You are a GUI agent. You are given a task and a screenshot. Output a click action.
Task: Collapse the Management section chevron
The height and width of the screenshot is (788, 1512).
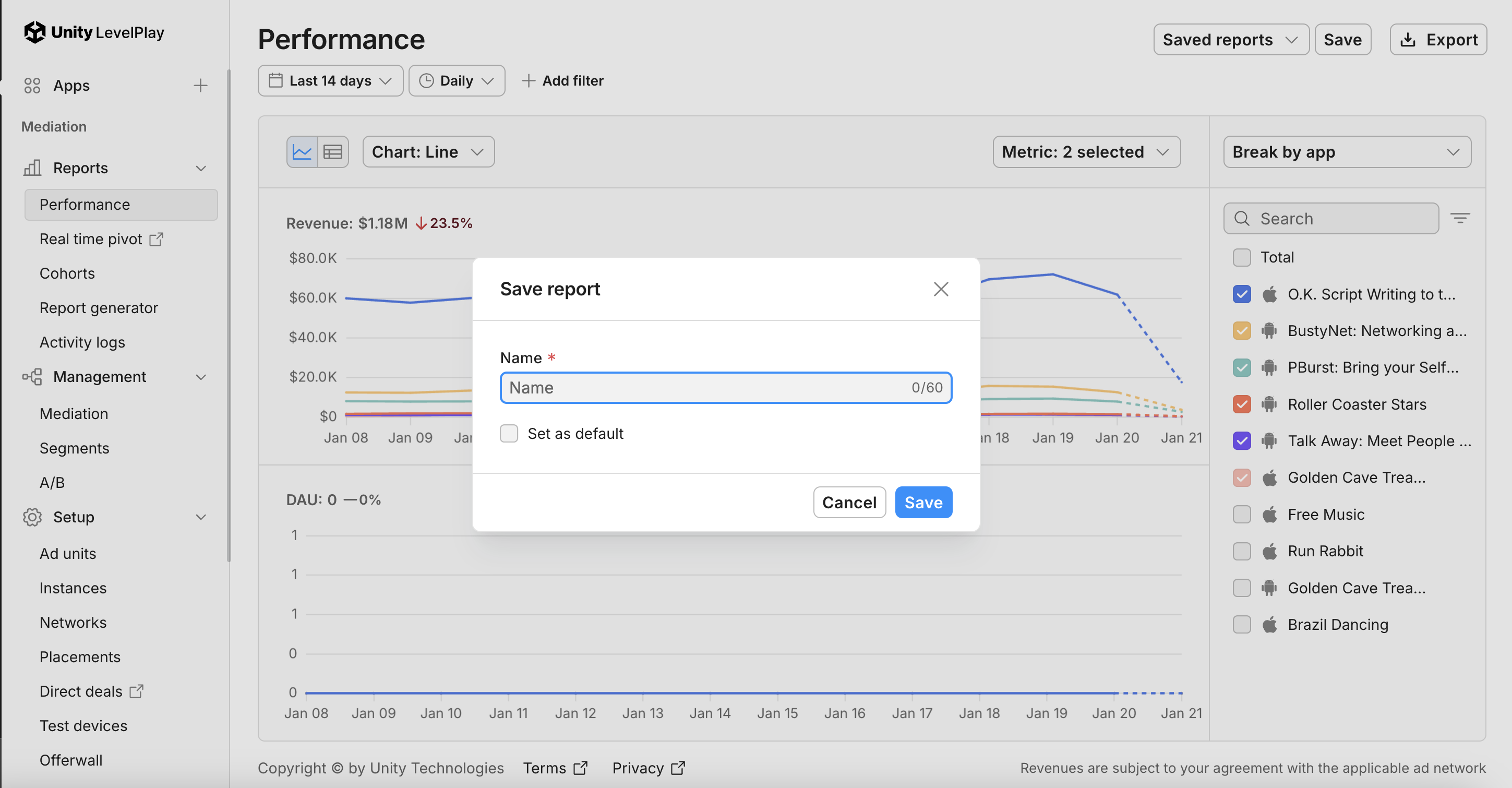[x=201, y=376]
